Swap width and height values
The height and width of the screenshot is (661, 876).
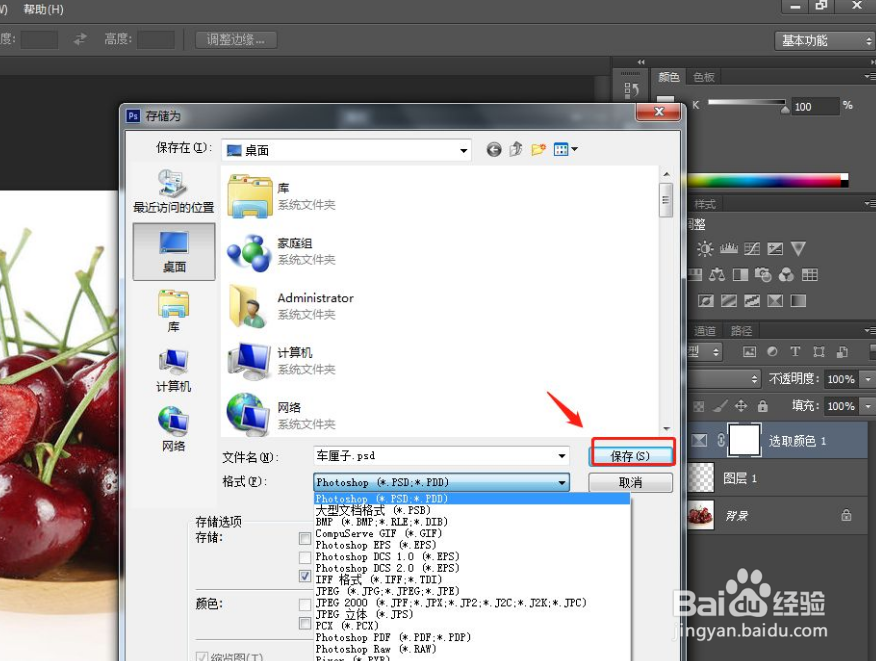80,39
